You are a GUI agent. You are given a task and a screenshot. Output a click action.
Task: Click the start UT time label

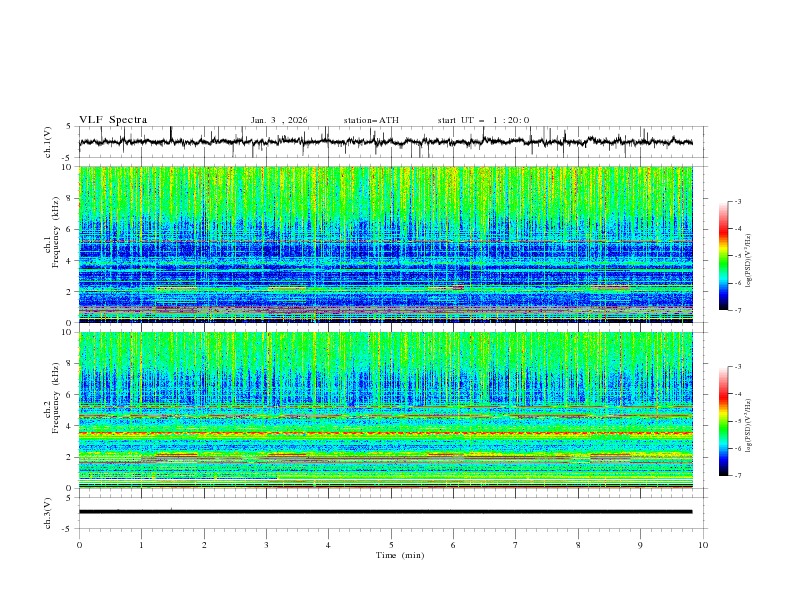(x=483, y=120)
